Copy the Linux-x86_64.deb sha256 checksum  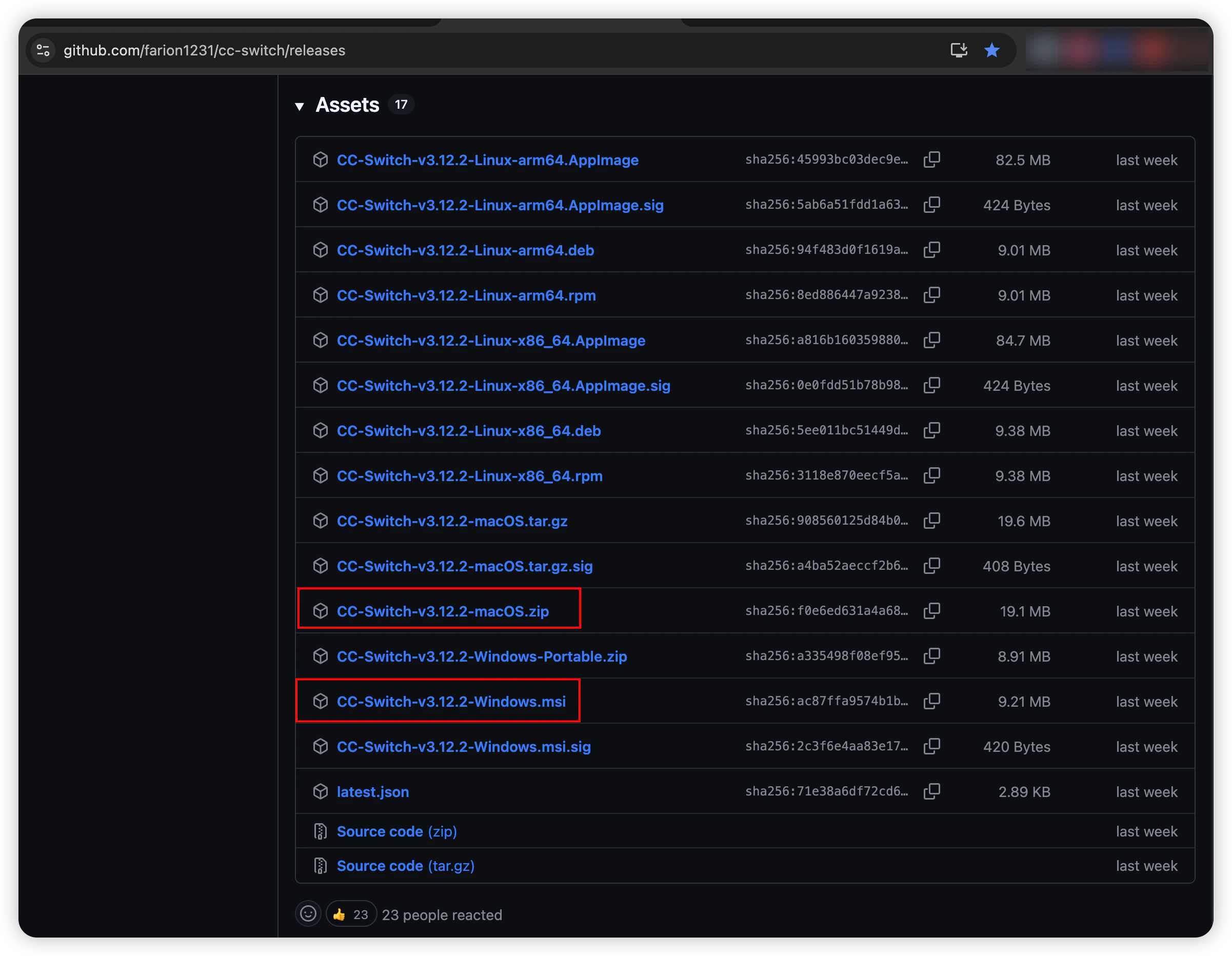931,430
